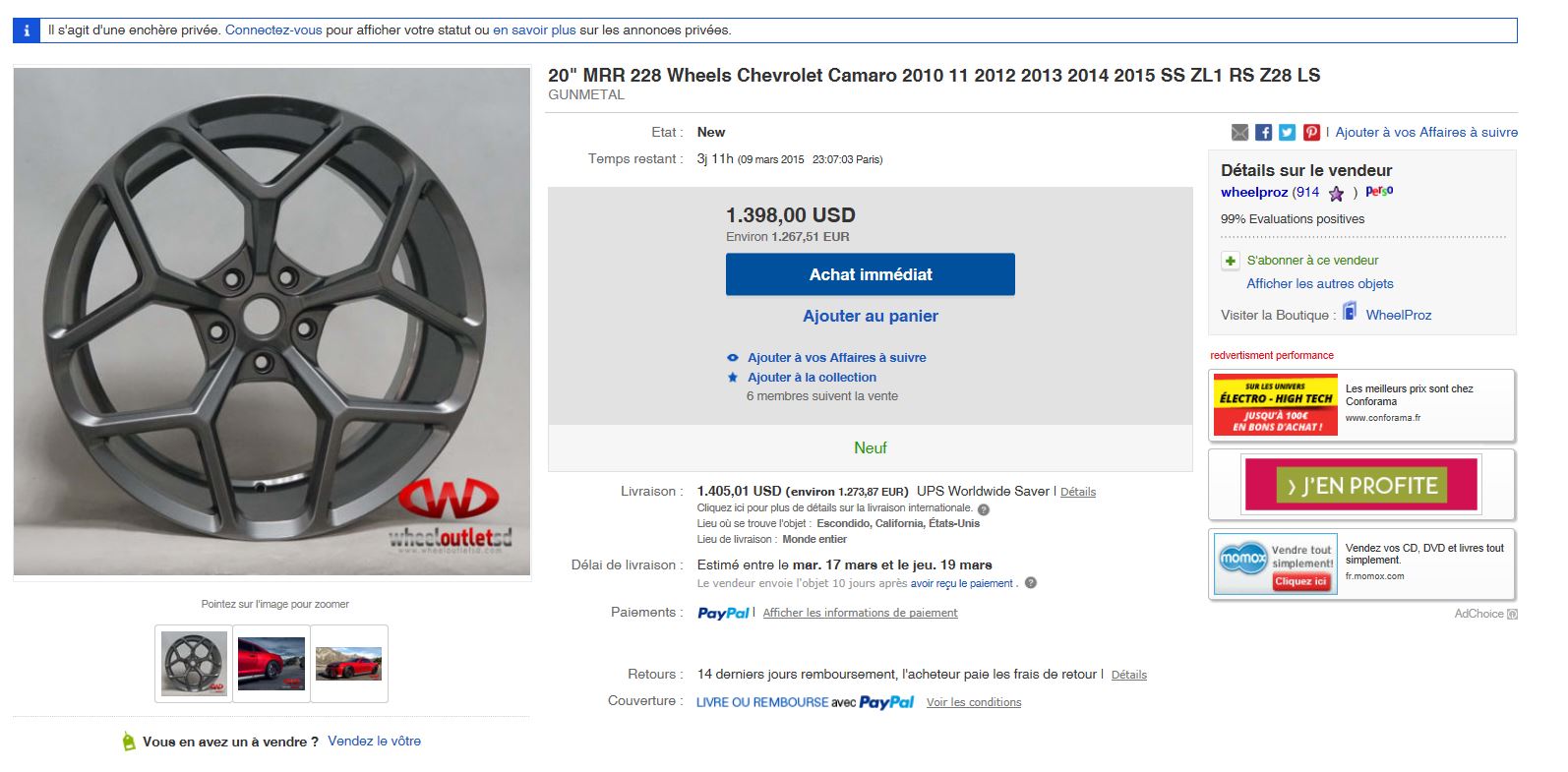Viewport: 1568px width, 772px height.
Task: Open Afficher les autres objets link
Action: pyautogui.click(x=1319, y=284)
